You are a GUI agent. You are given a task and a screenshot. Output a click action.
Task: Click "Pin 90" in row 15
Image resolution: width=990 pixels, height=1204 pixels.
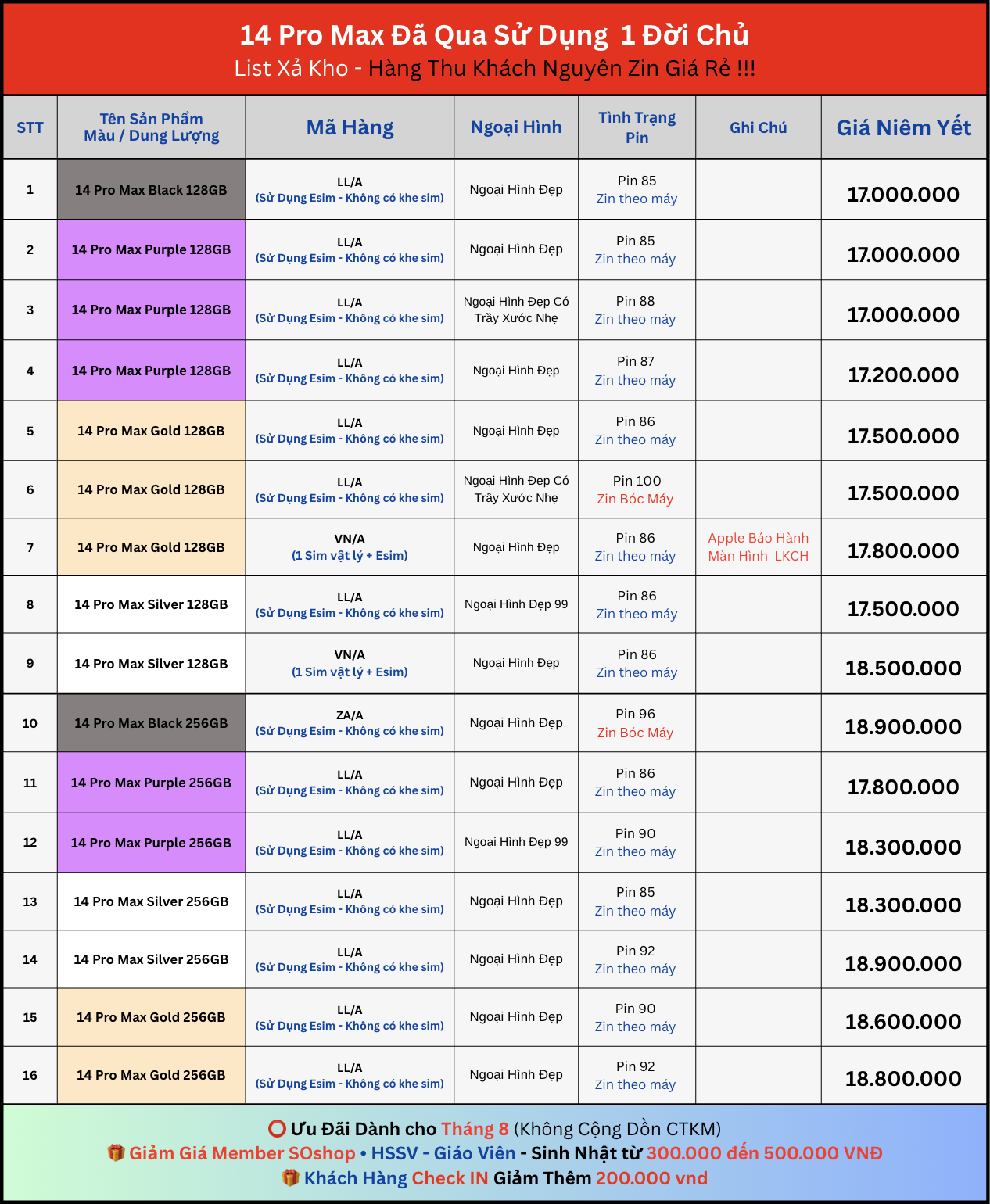click(x=636, y=1009)
